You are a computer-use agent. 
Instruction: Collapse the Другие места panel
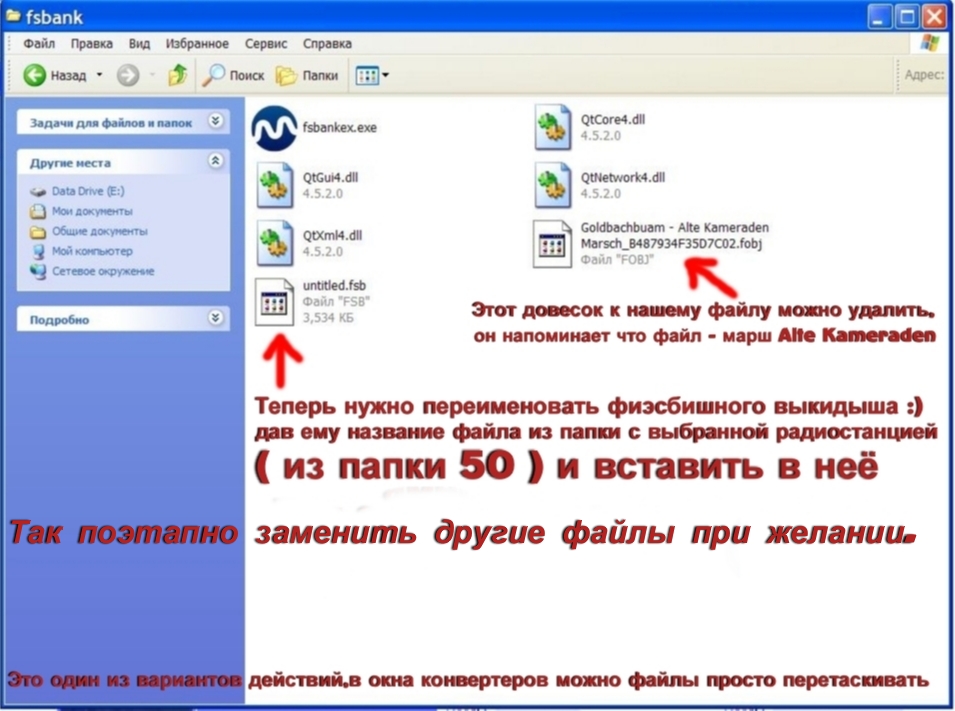click(x=215, y=161)
